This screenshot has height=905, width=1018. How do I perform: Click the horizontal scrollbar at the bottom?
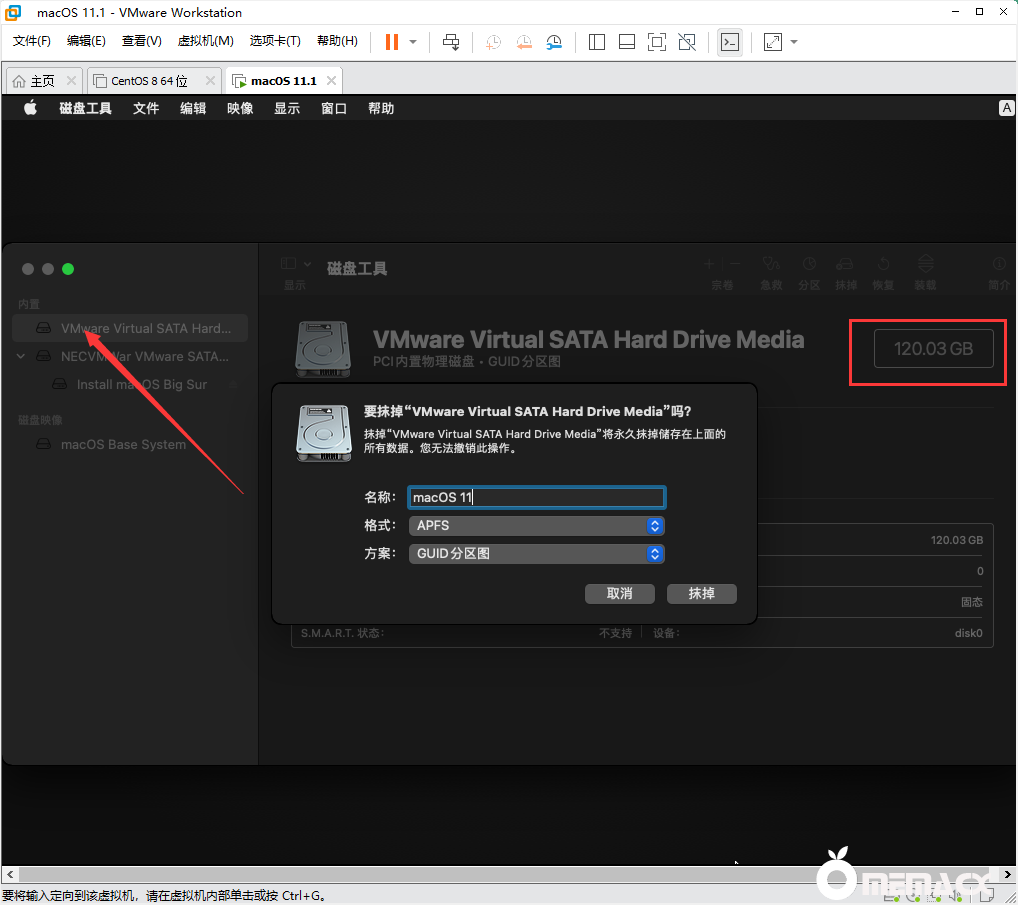(x=500, y=874)
